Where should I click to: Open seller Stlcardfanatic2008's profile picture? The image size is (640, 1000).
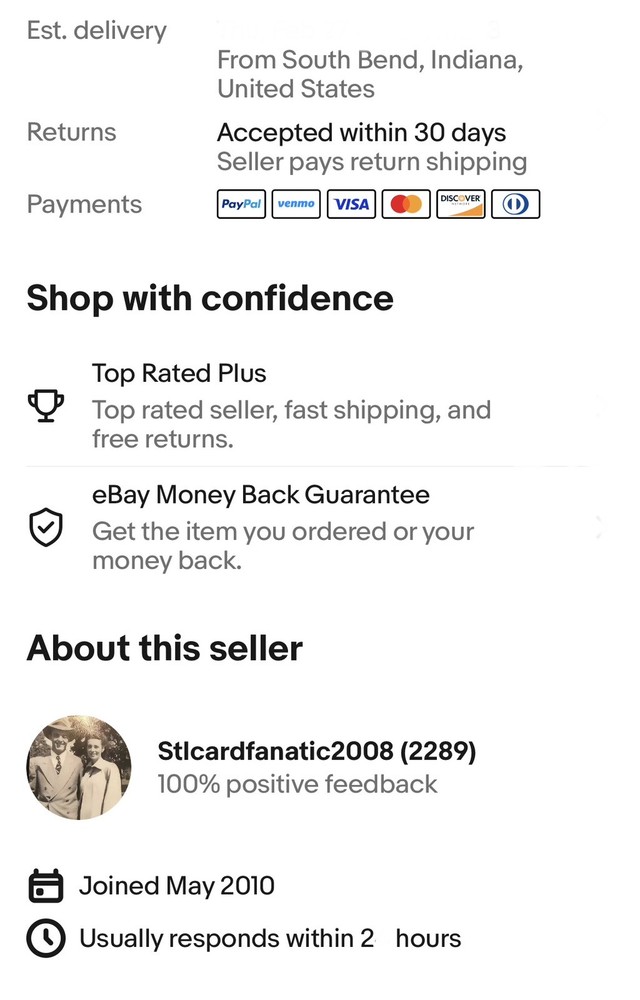click(78, 767)
